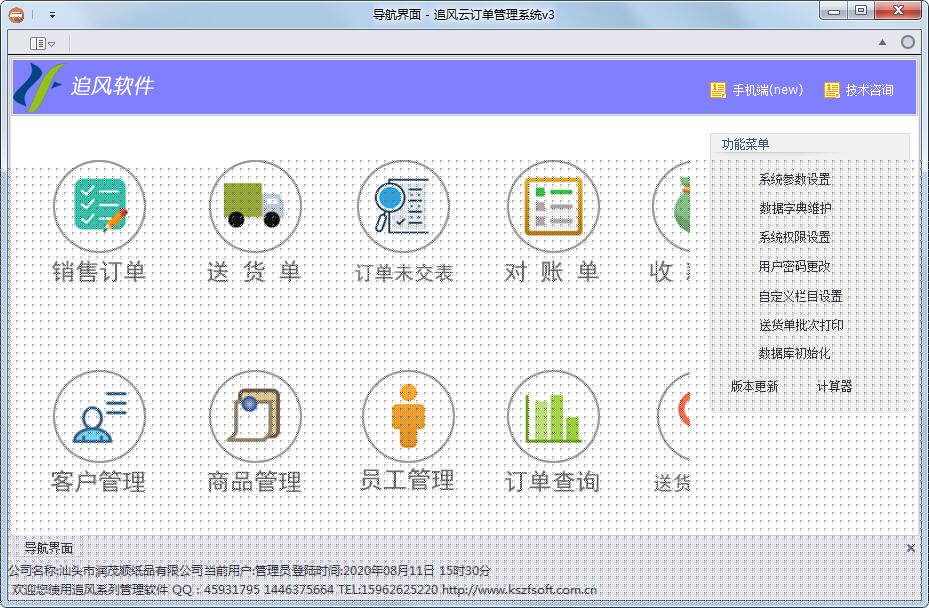929x608 pixels.
Task: 打开销售订单图标
Action: (x=99, y=207)
